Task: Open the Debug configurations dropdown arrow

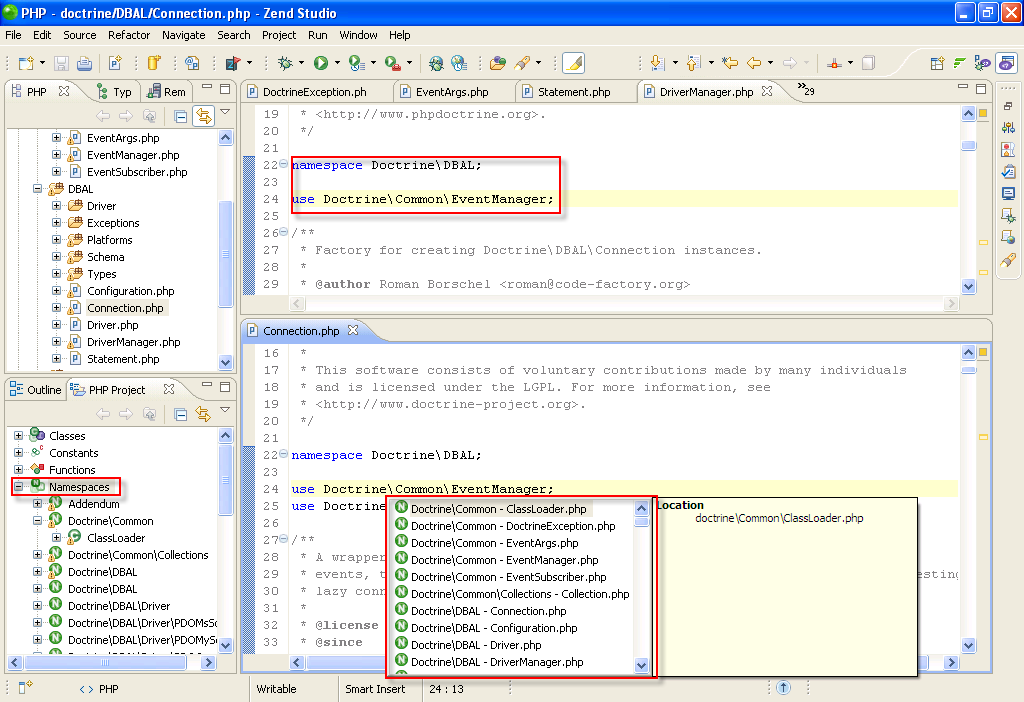Action: coord(301,63)
